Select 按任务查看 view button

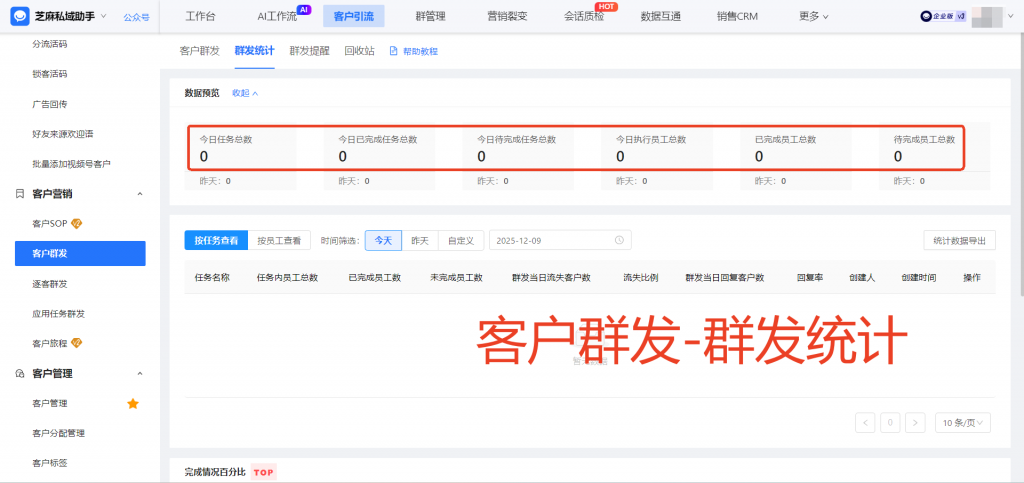point(216,240)
